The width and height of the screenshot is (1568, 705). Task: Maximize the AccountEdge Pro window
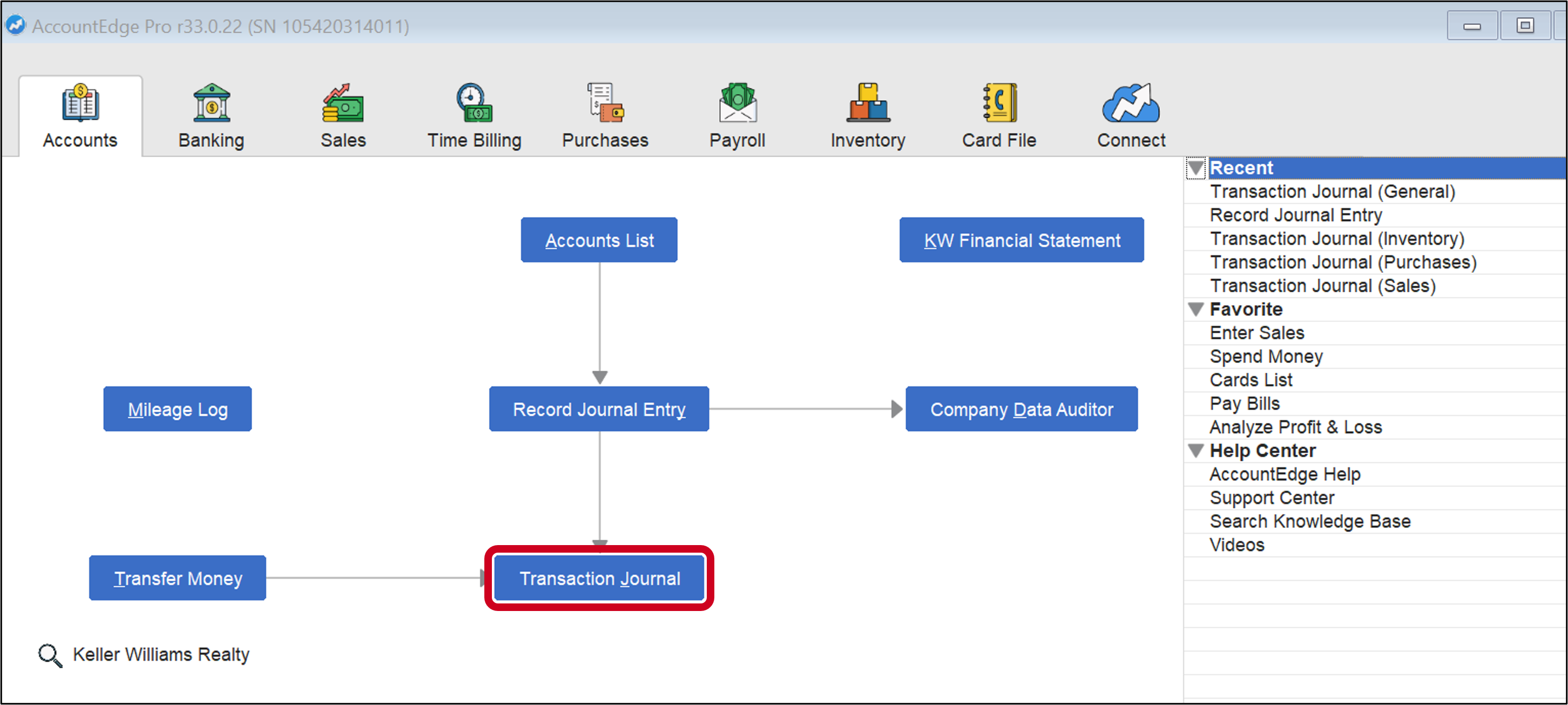(1525, 25)
